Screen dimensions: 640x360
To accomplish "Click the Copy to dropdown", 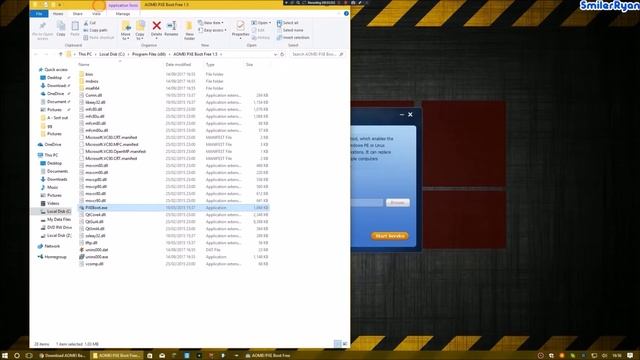I will (x=140, y=30).
